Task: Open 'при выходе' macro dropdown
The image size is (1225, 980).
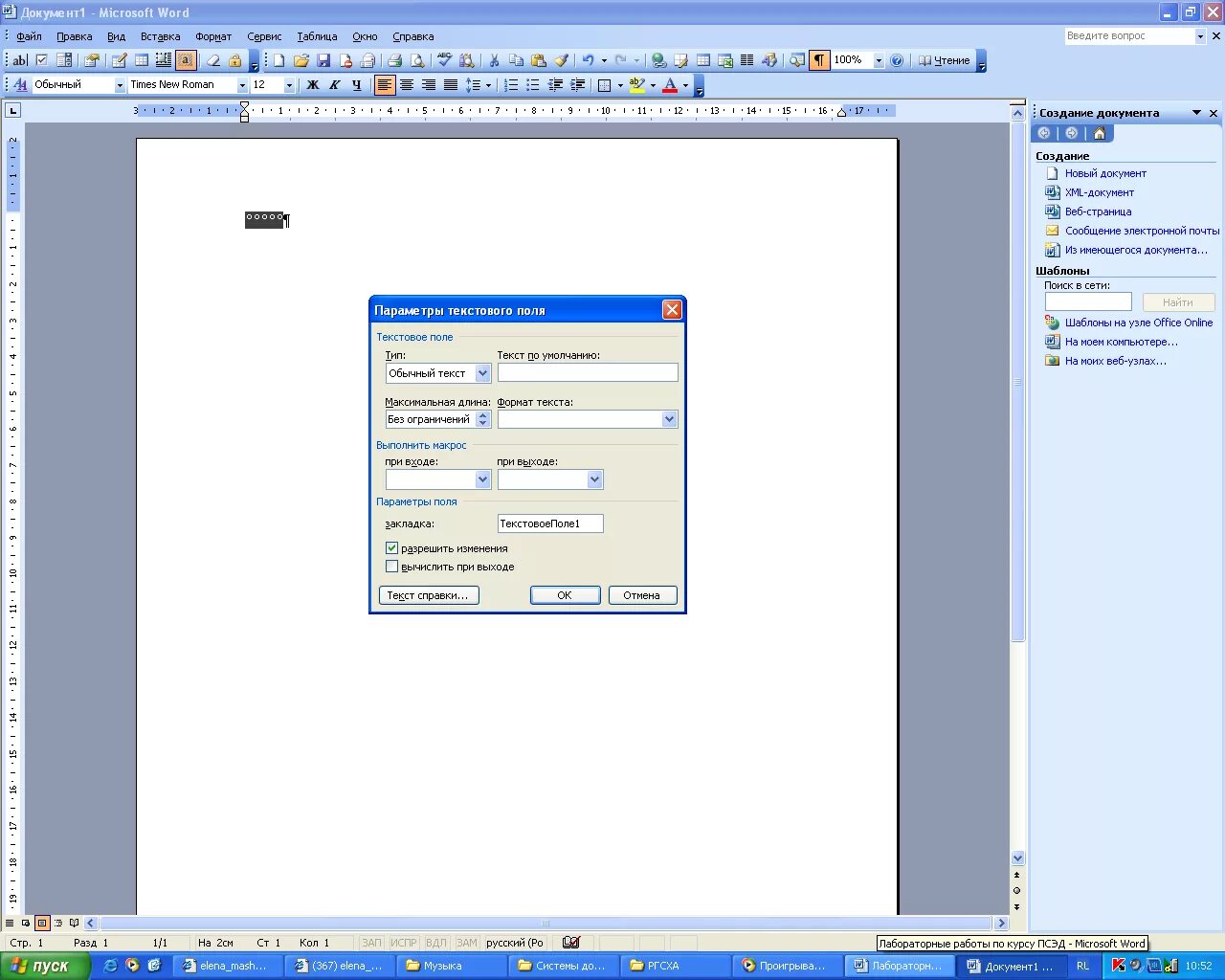Action: point(594,479)
